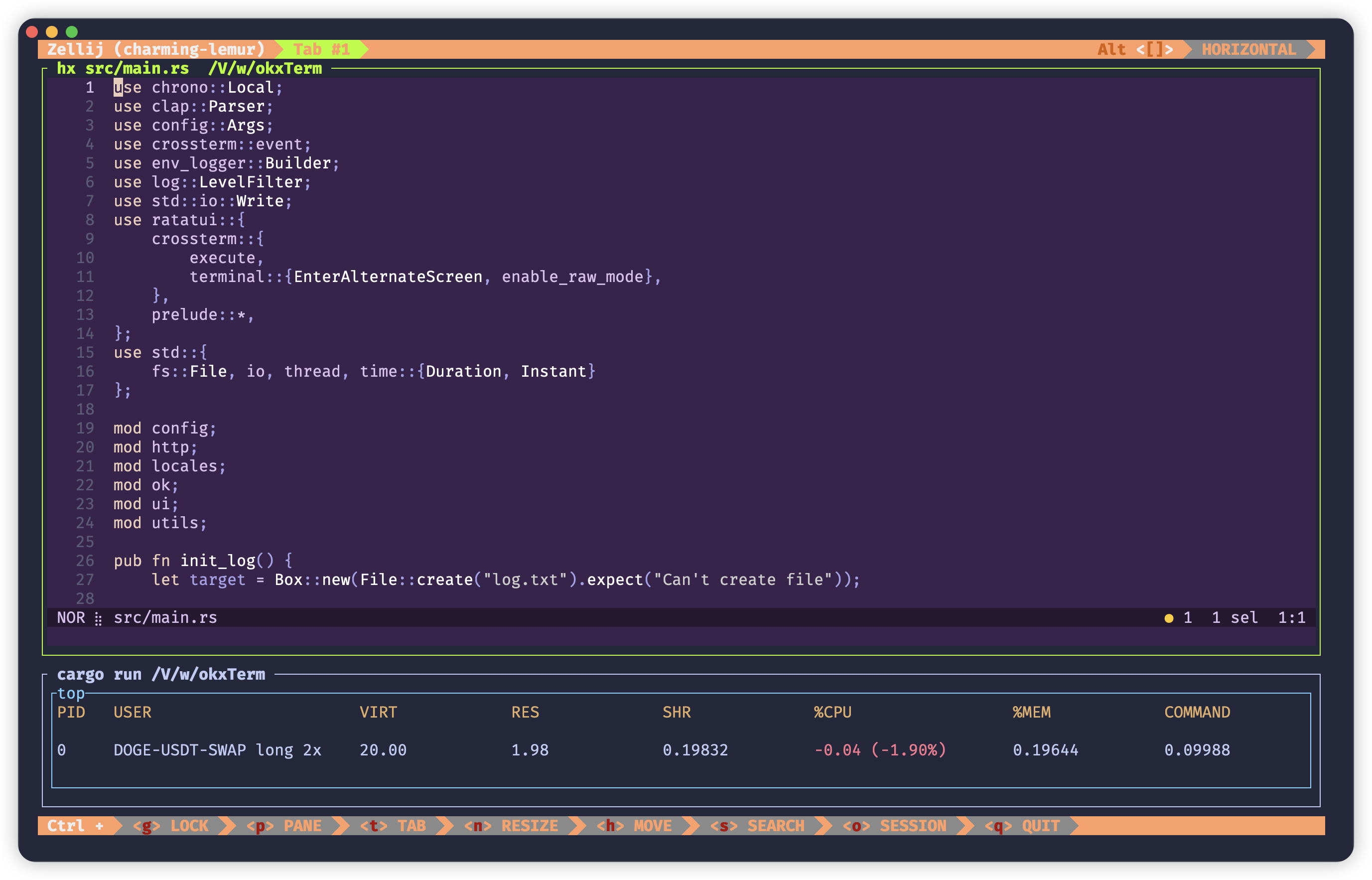This screenshot has width=1372, height=880.
Task: Activate SEARCH mode in the bottom bar
Action: tap(757, 826)
